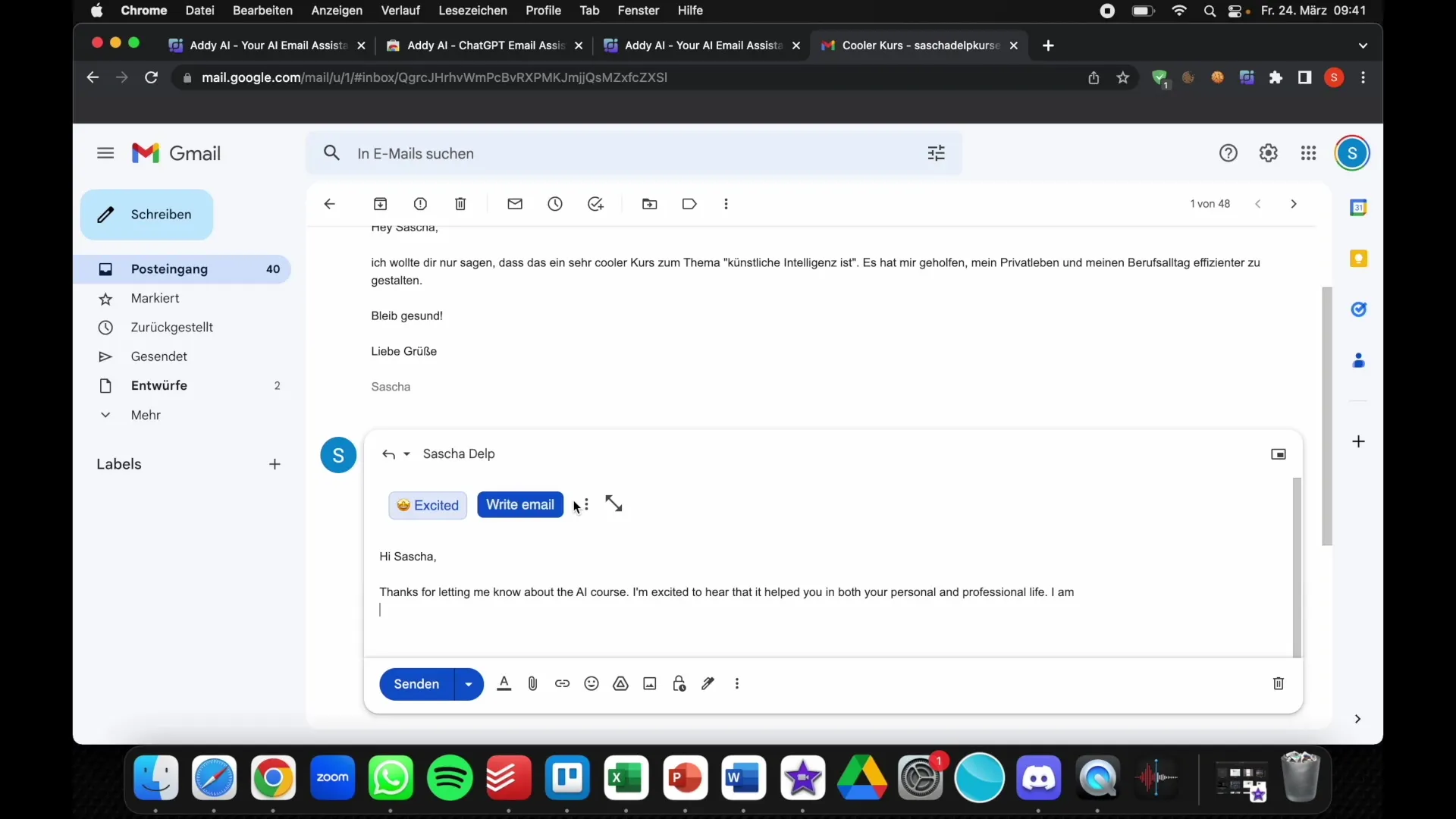Toggle the sidebar hamburger menu

106,153
